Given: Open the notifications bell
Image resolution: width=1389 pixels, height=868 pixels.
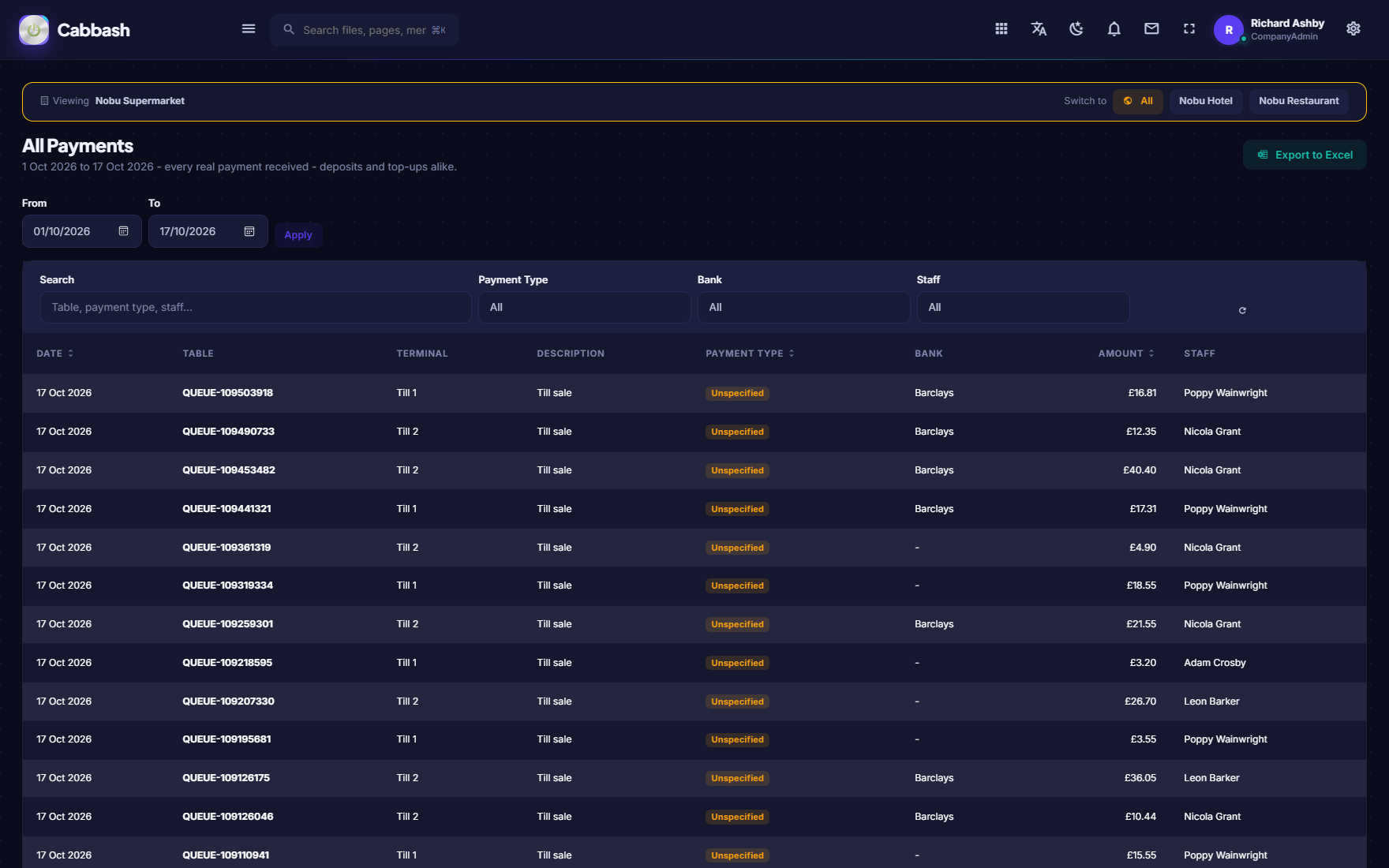Looking at the screenshot, I should pos(1114,29).
